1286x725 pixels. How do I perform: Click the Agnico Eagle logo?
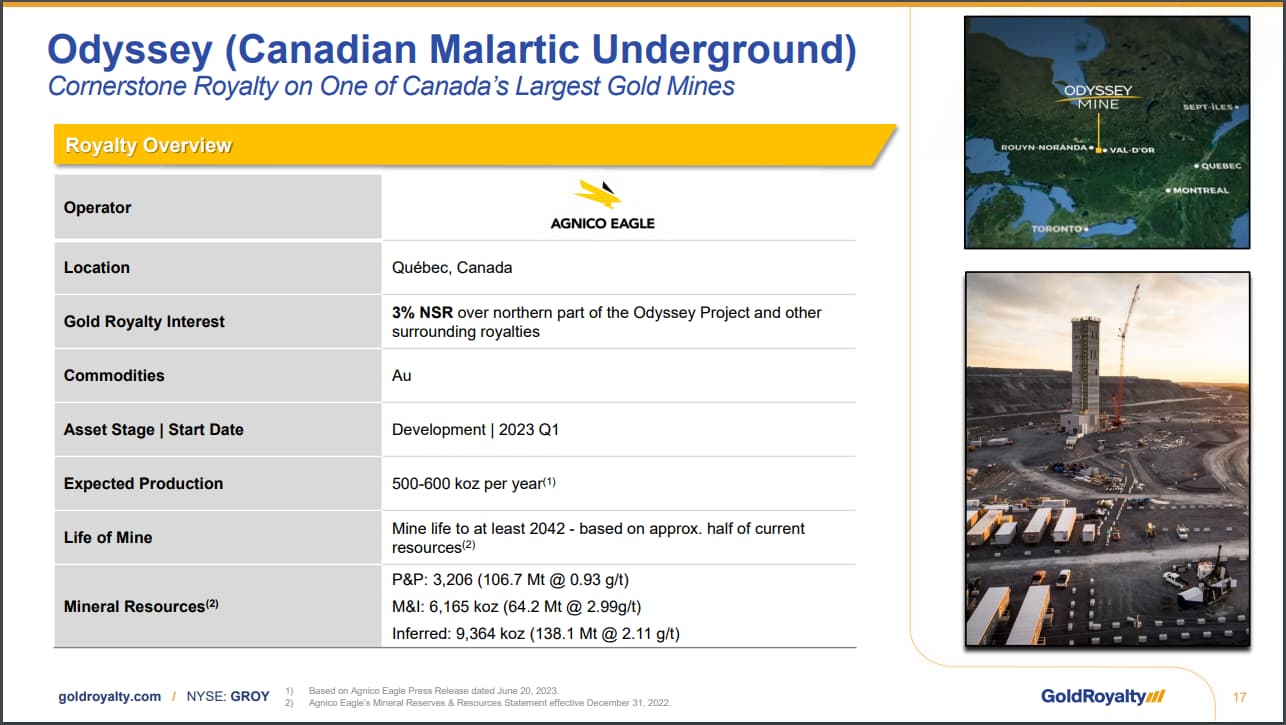click(x=602, y=206)
